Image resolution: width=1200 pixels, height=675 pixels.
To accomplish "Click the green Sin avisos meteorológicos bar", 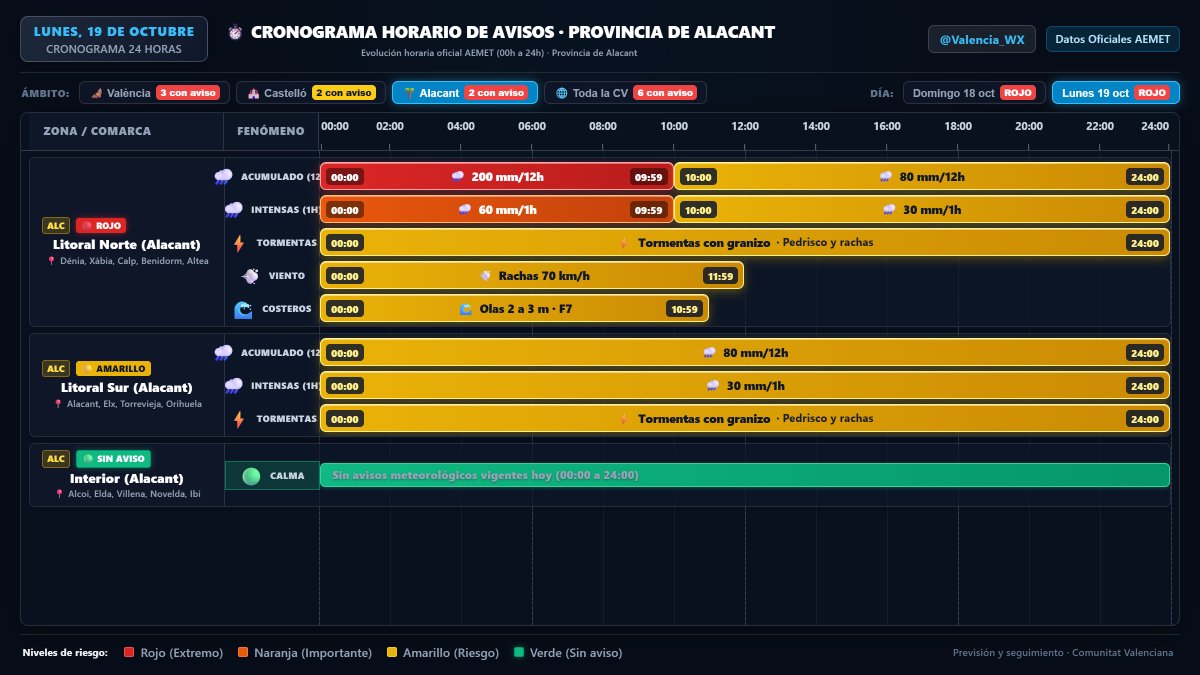I will click(745, 475).
